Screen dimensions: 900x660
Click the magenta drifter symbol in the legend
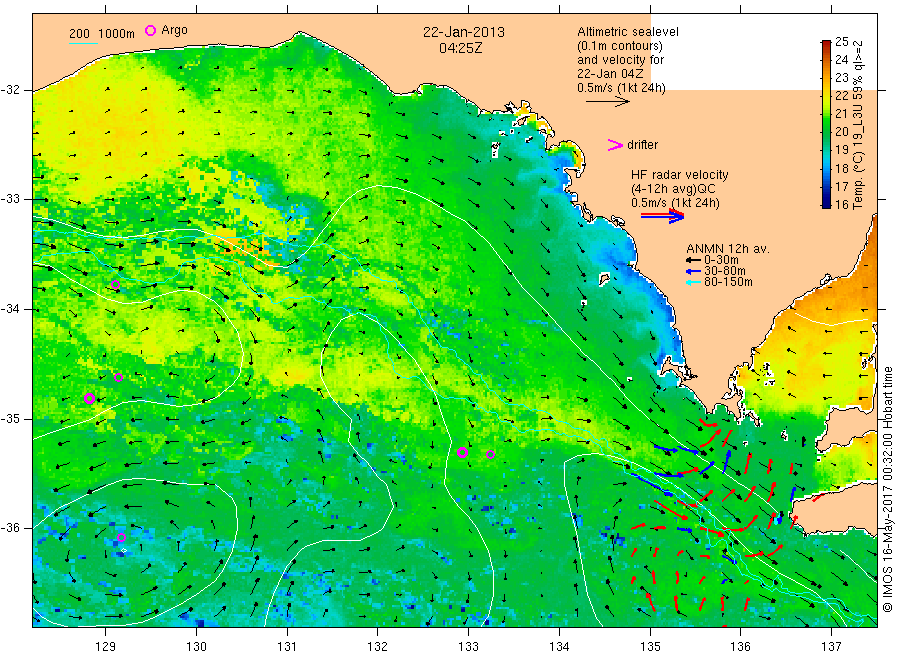[615, 145]
